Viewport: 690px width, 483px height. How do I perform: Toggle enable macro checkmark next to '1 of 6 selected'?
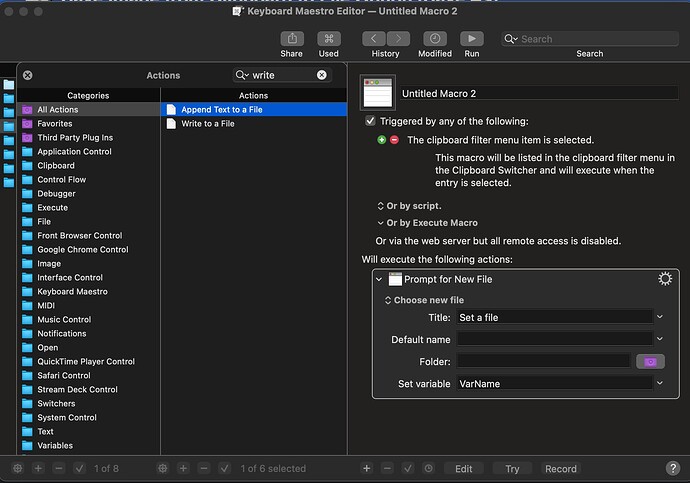pyautogui.click(x=224, y=468)
